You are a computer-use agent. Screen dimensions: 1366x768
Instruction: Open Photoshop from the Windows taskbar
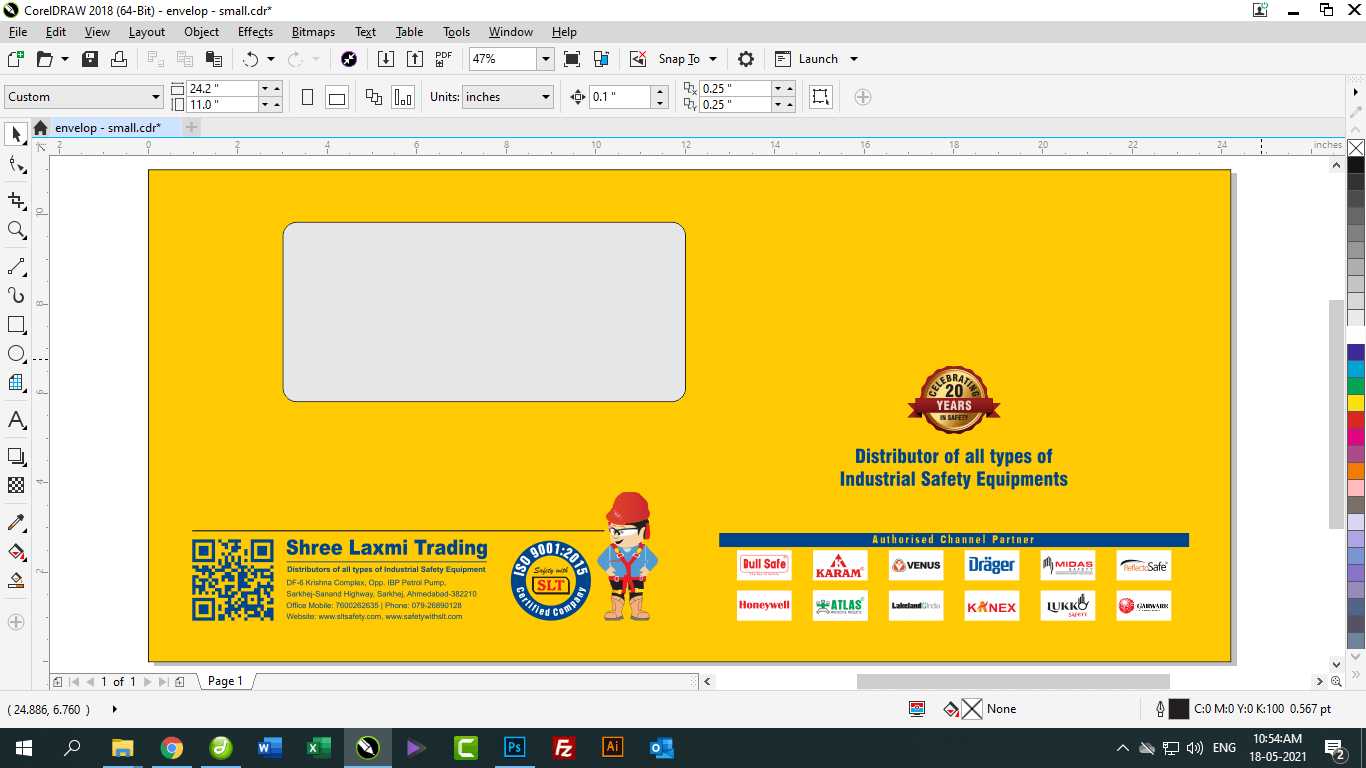point(515,747)
